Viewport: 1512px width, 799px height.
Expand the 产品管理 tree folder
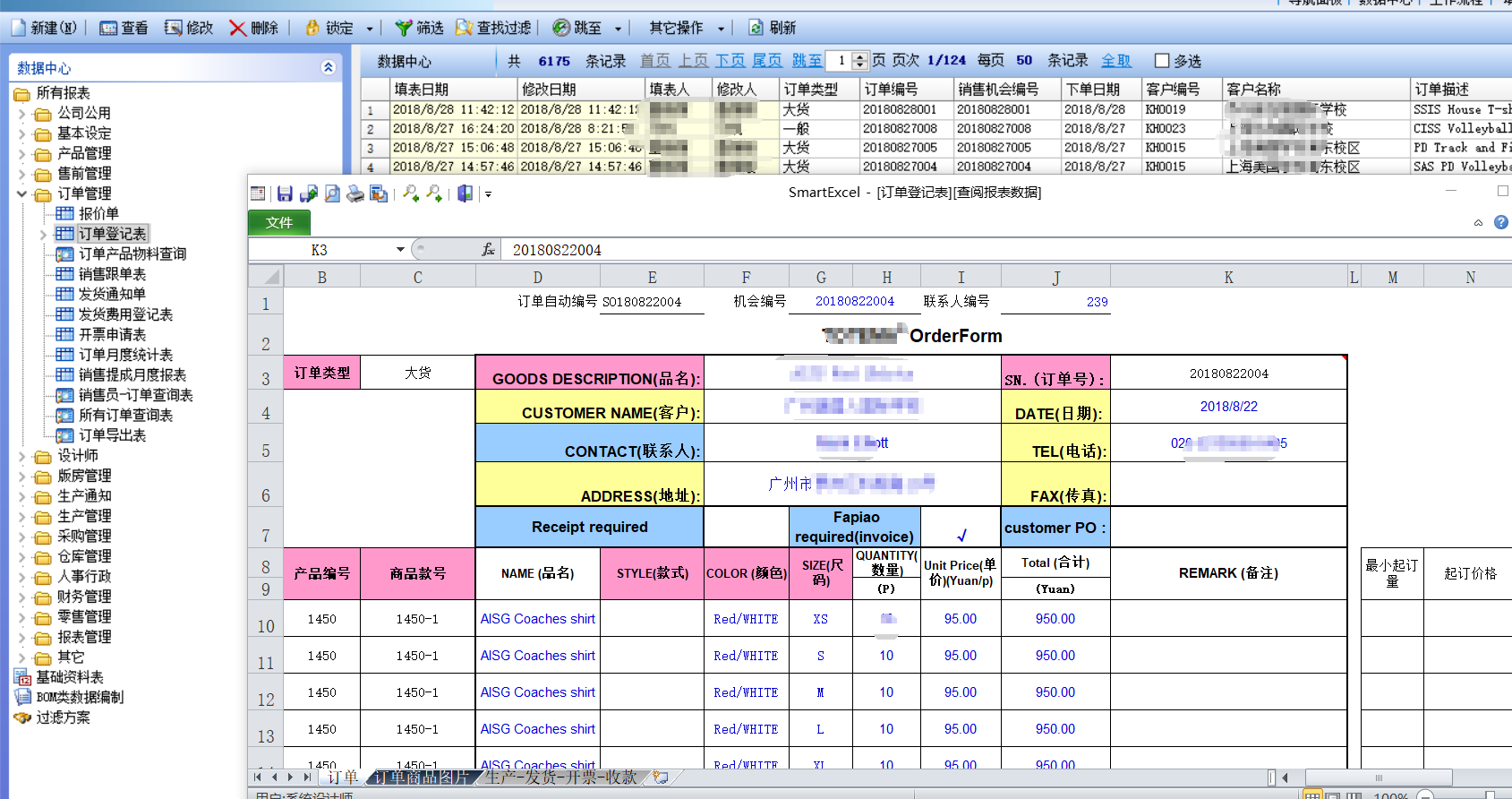point(22,154)
